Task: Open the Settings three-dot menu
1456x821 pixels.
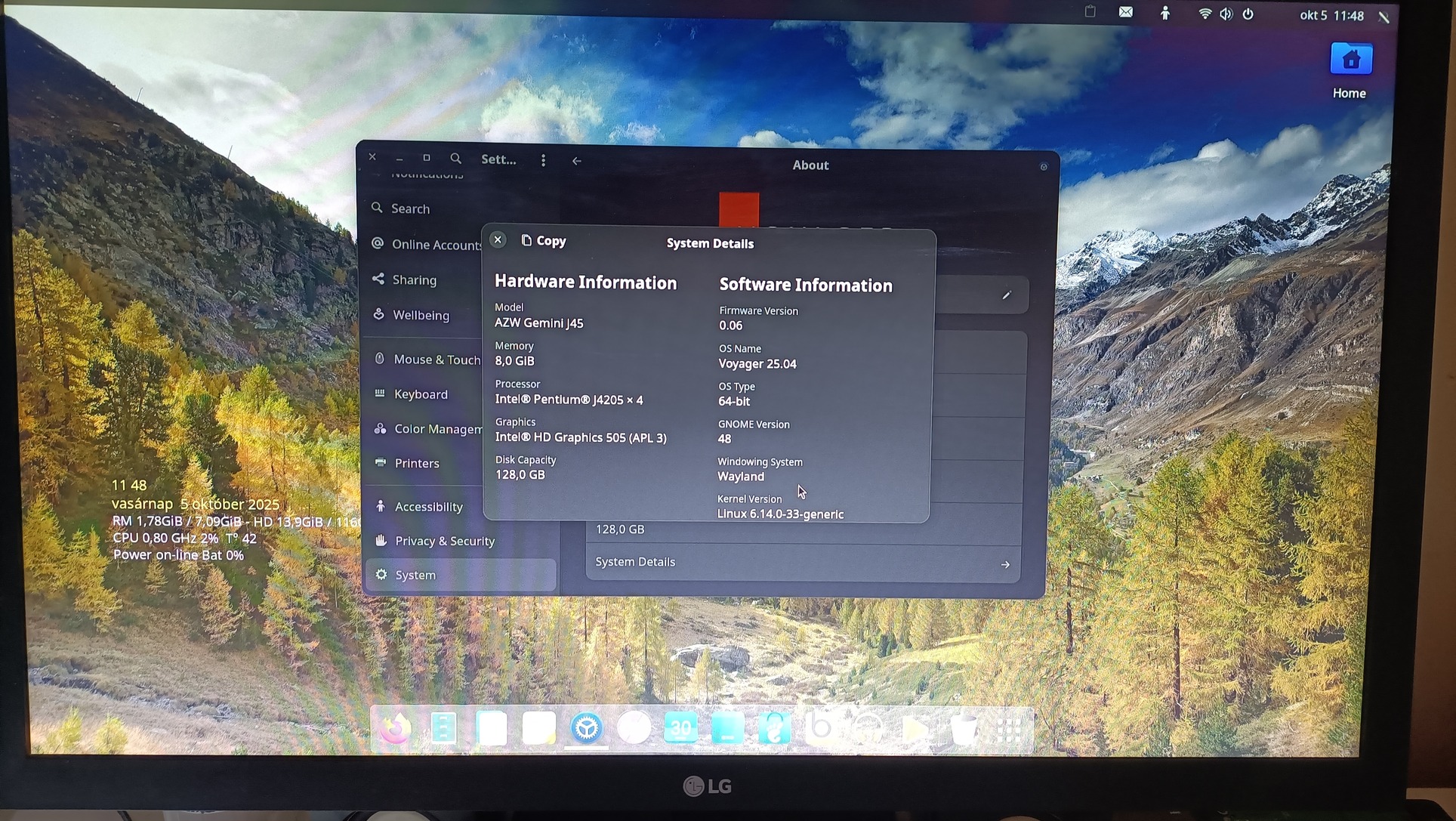Action: pyautogui.click(x=543, y=160)
